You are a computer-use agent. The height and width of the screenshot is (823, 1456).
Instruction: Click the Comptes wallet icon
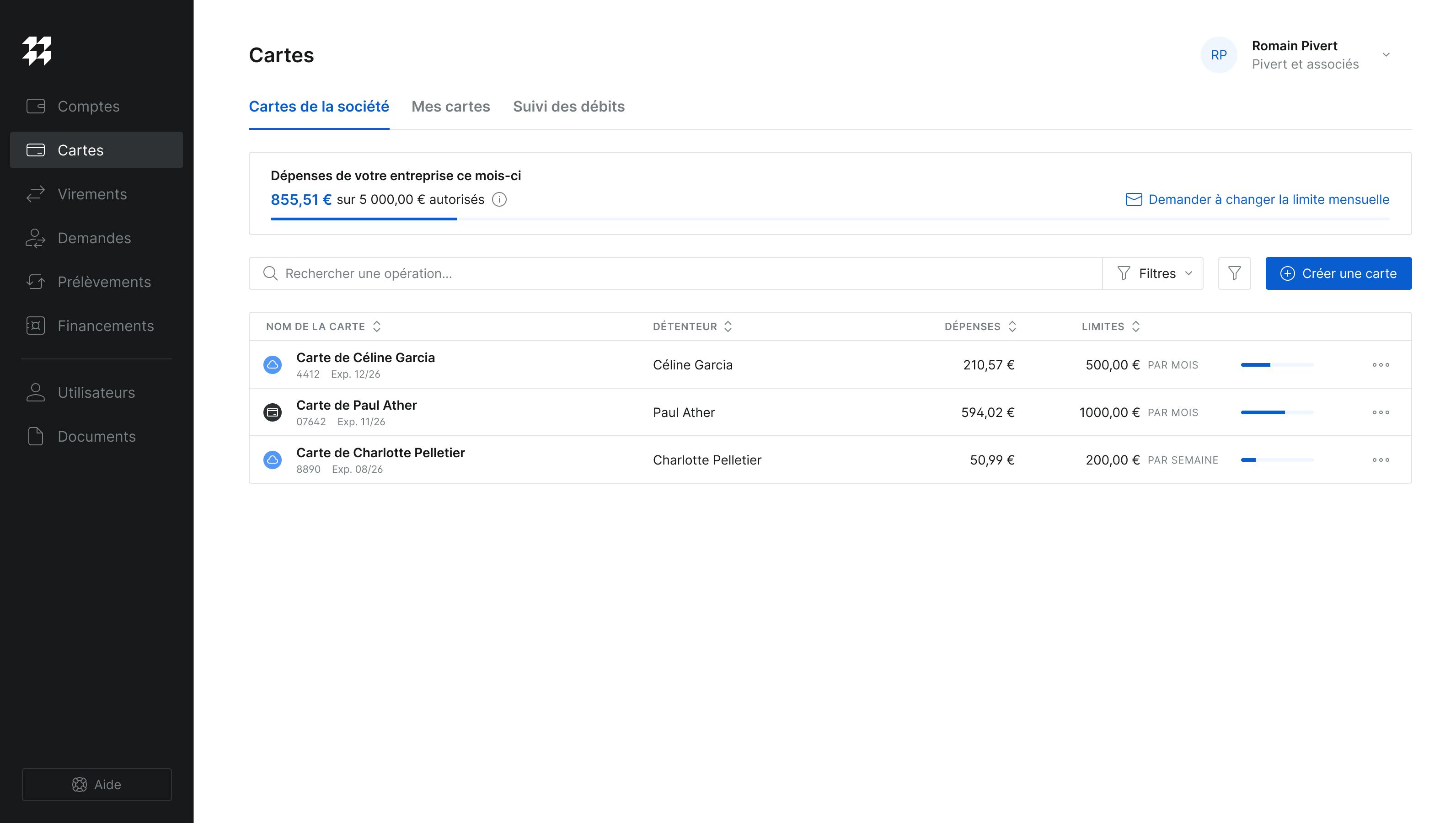click(36, 106)
